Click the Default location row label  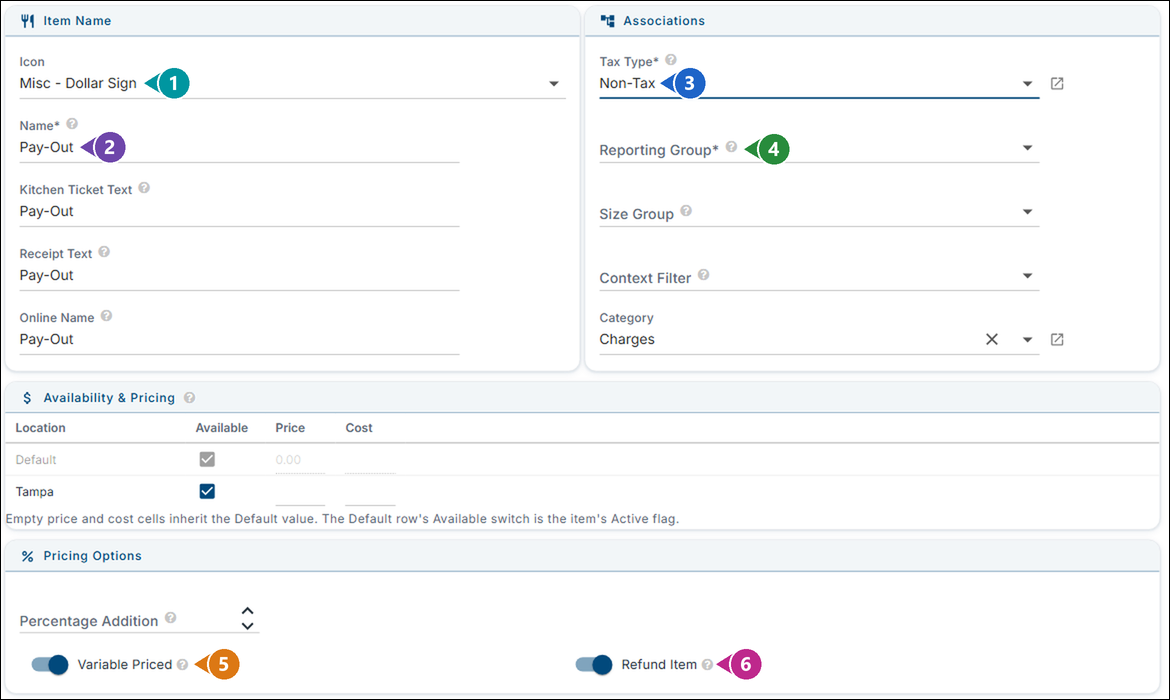36,460
